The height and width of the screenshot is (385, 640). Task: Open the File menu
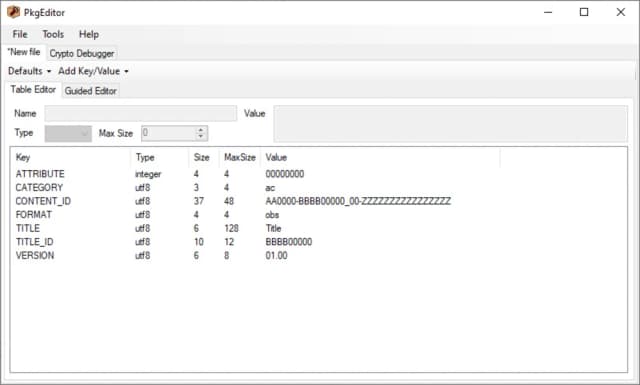coord(20,34)
